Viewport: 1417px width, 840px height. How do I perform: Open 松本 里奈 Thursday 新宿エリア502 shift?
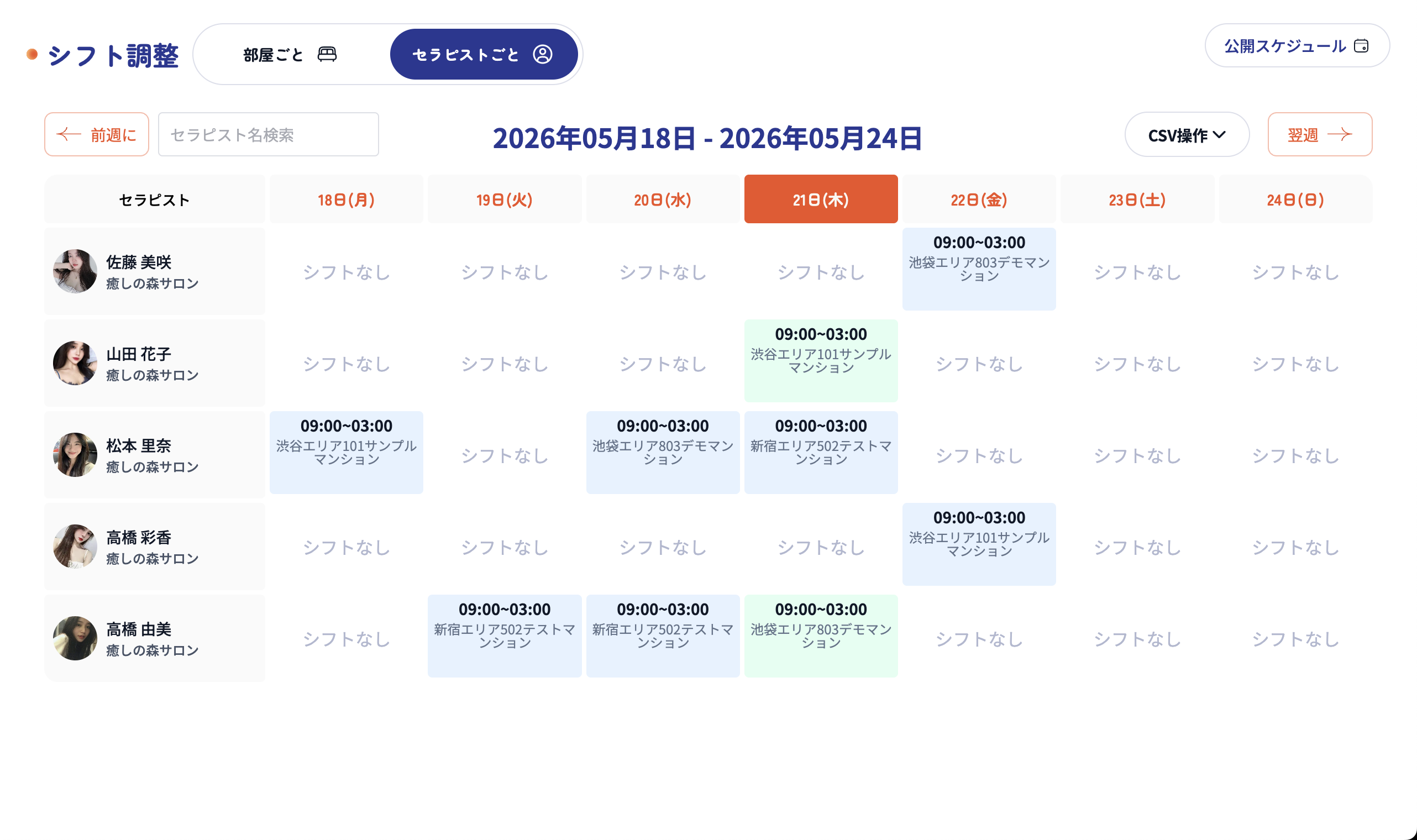821,452
